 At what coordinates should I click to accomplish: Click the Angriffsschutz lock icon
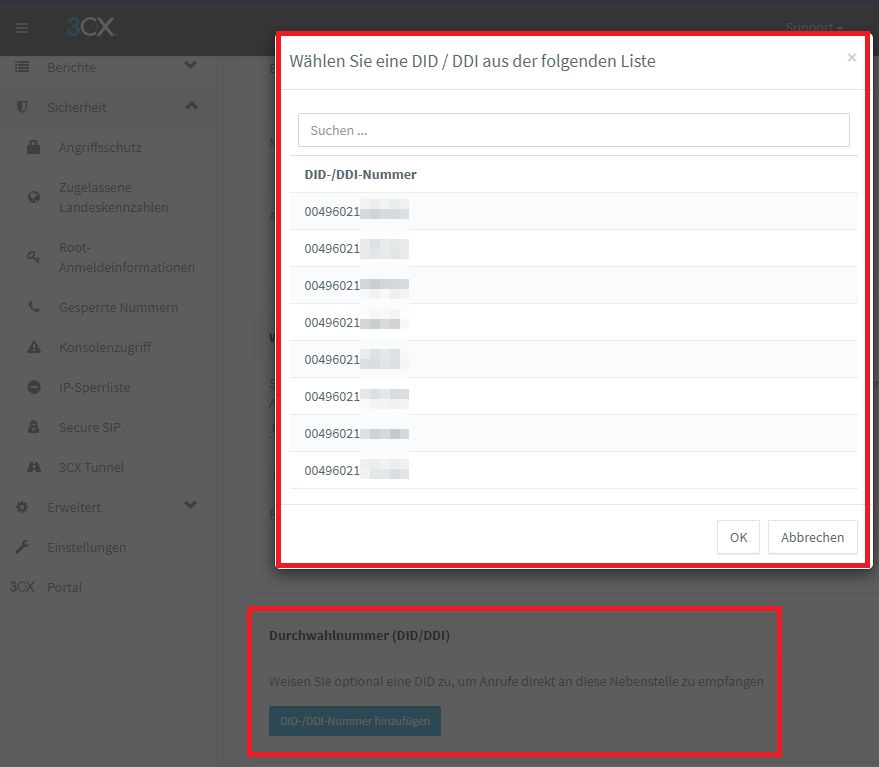[34, 148]
